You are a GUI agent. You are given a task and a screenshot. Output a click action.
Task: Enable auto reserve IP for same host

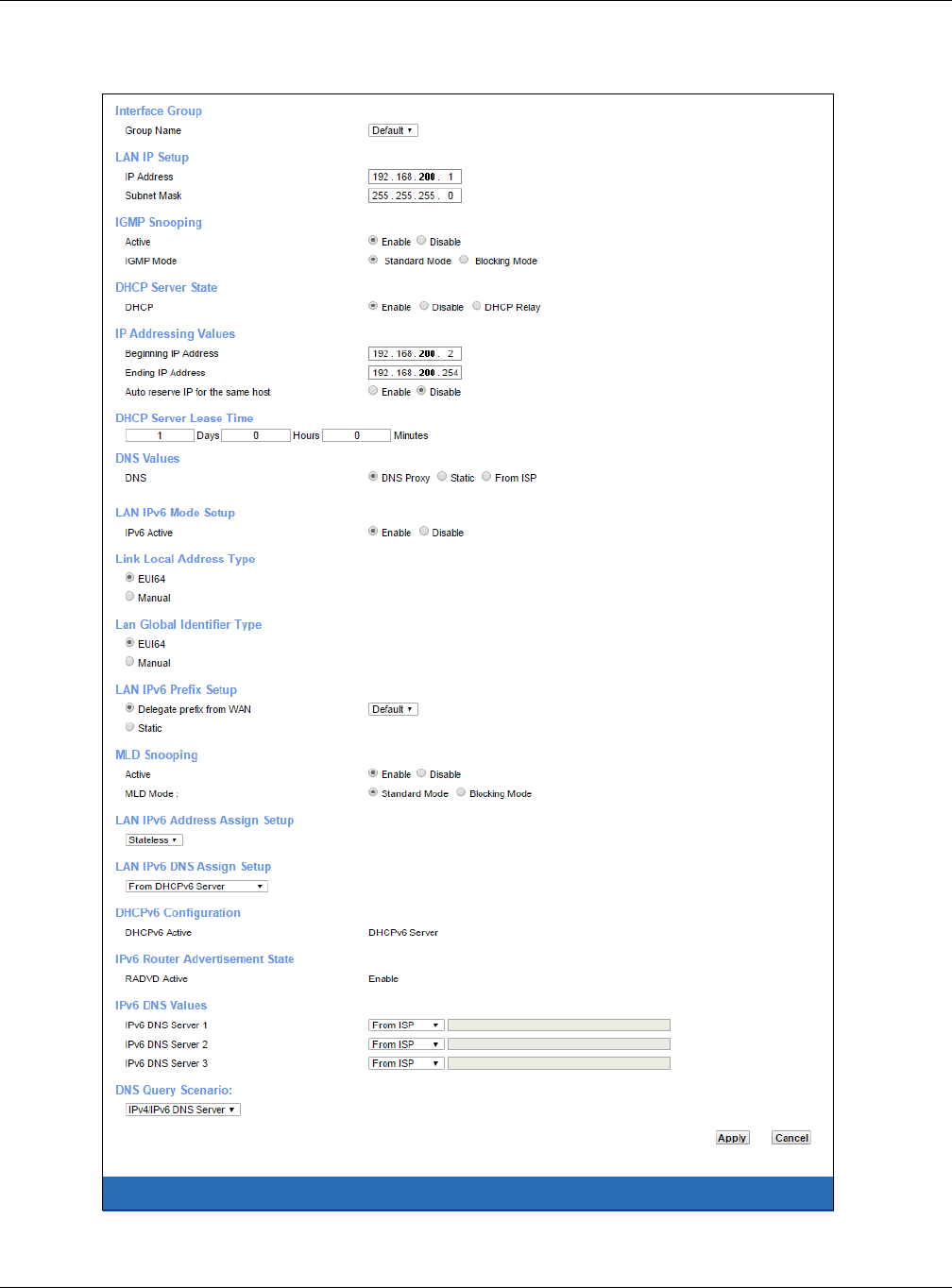[x=373, y=391]
